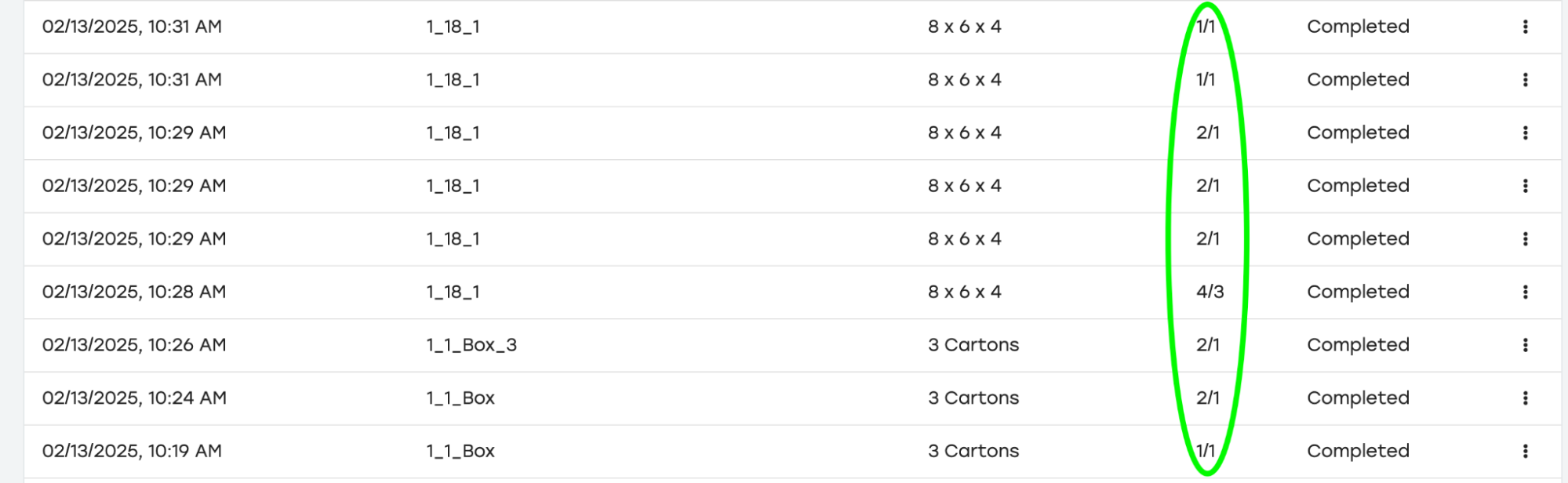This screenshot has width=1568, height=483.
Task: Click Completed status in the 10:19 AM row
Action: pyautogui.click(x=1358, y=451)
